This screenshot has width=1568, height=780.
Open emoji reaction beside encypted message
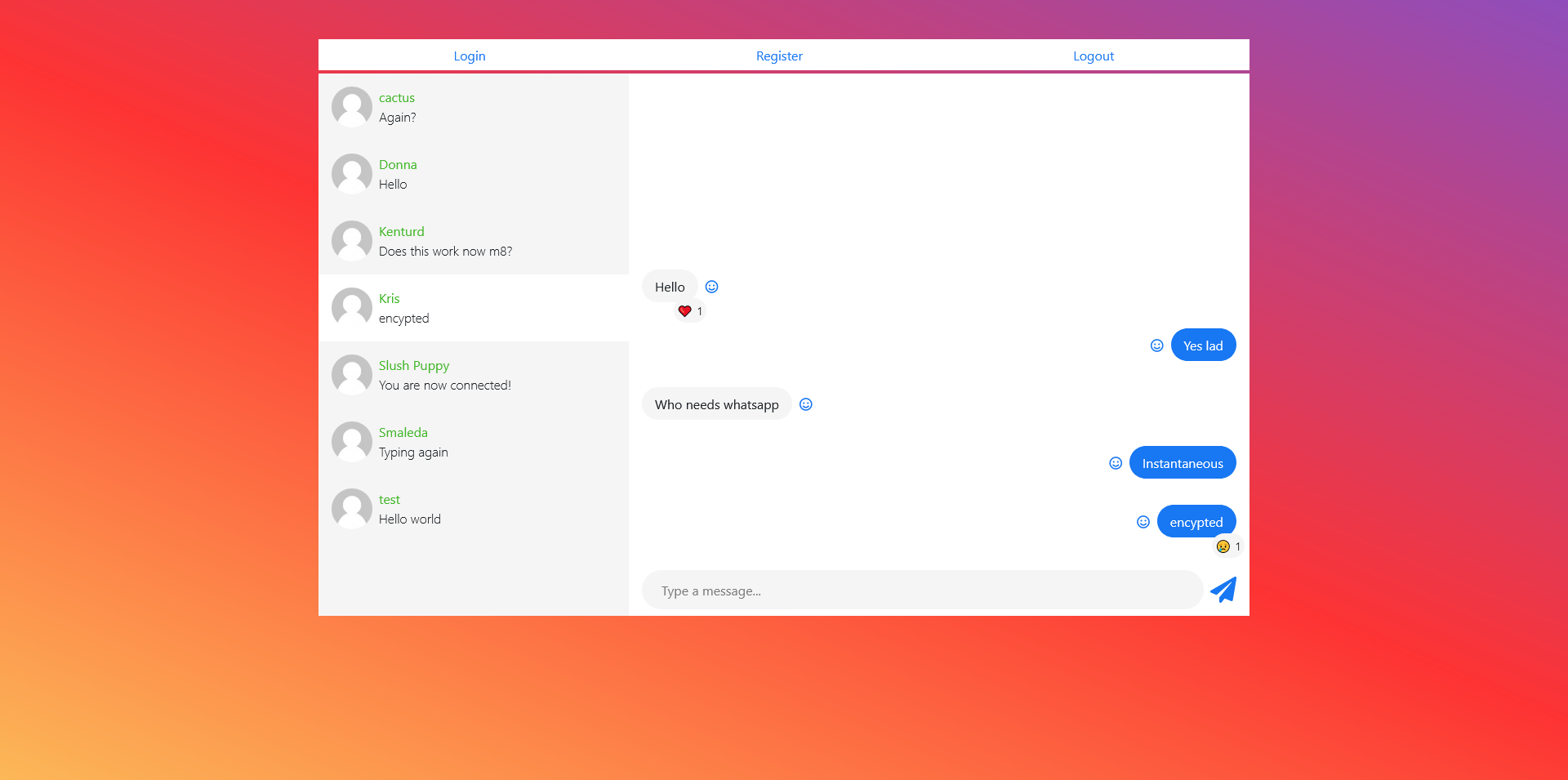pyautogui.click(x=1143, y=522)
